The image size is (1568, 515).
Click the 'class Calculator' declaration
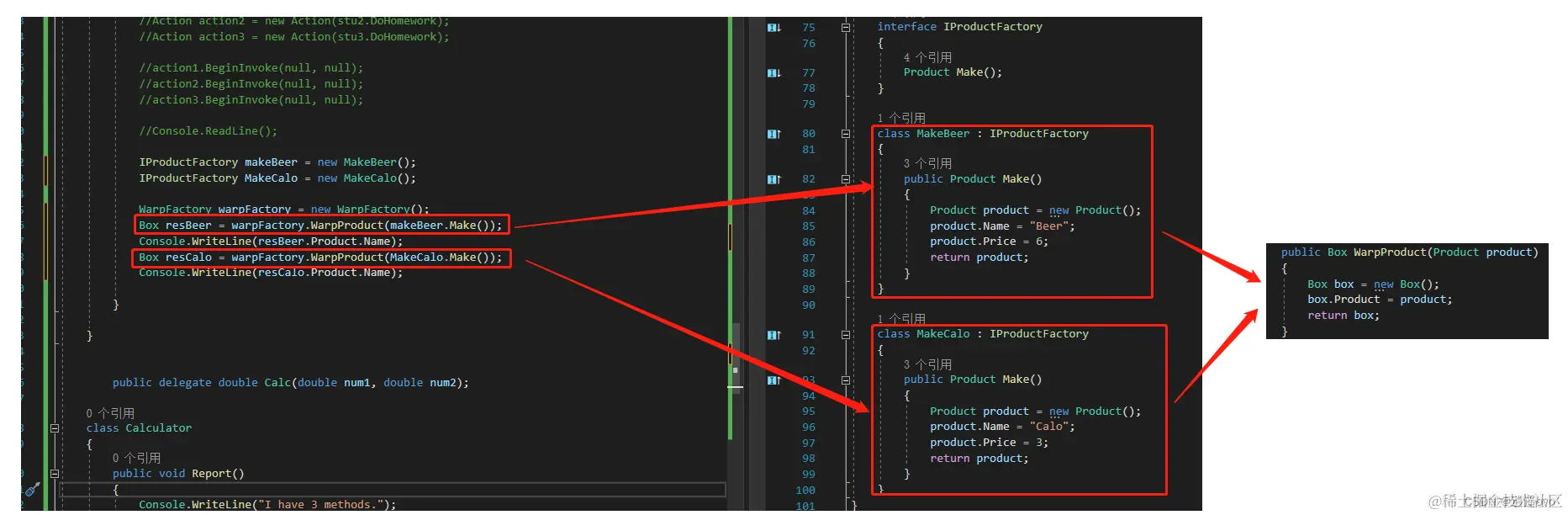click(x=139, y=428)
